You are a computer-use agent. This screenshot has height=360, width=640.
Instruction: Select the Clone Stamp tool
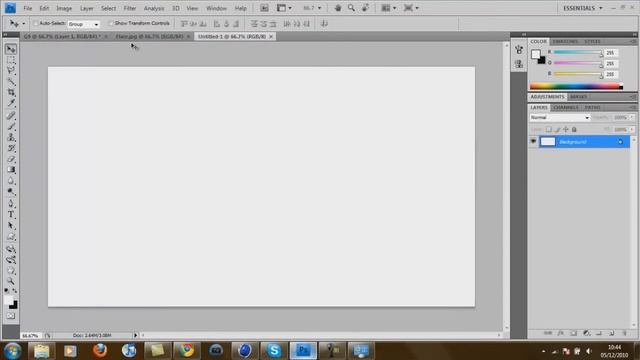(11, 137)
